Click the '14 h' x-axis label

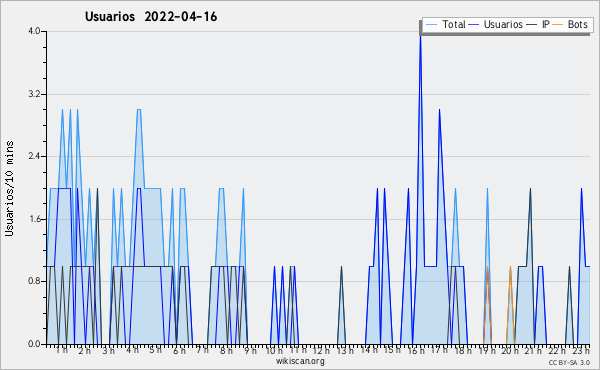pos(369,349)
